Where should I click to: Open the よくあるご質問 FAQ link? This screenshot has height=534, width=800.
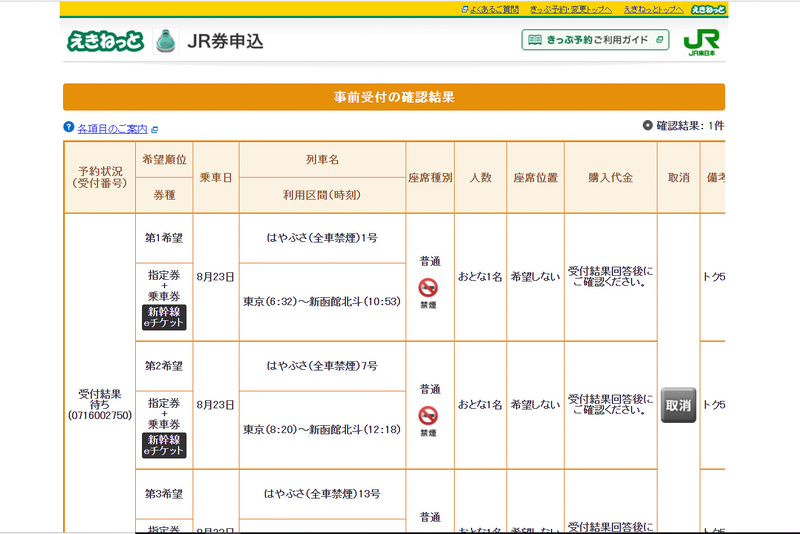pyautogui.click(x=494, y=9)
